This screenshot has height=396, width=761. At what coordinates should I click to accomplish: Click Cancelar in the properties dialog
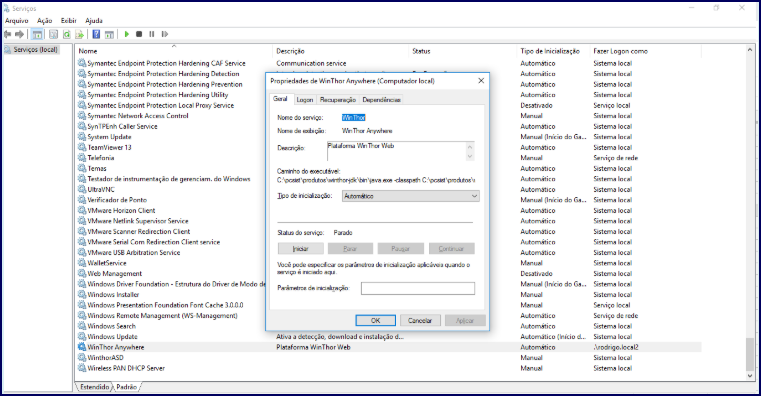tap(420, 320)
